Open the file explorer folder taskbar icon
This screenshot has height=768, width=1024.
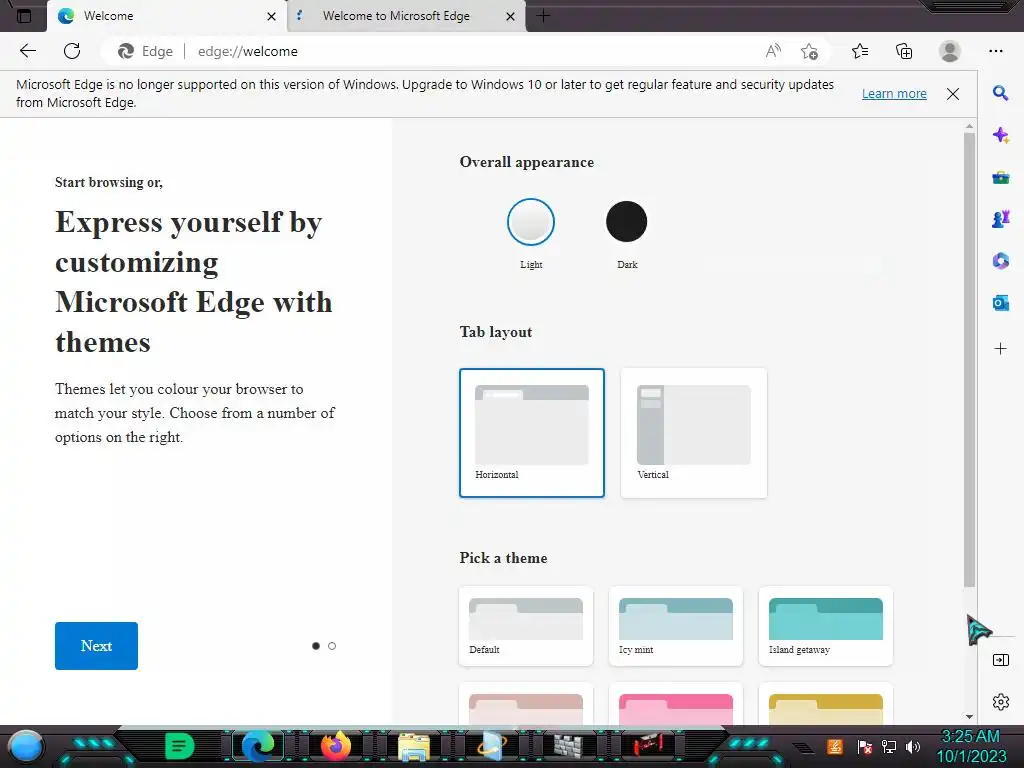coord(414,747)
